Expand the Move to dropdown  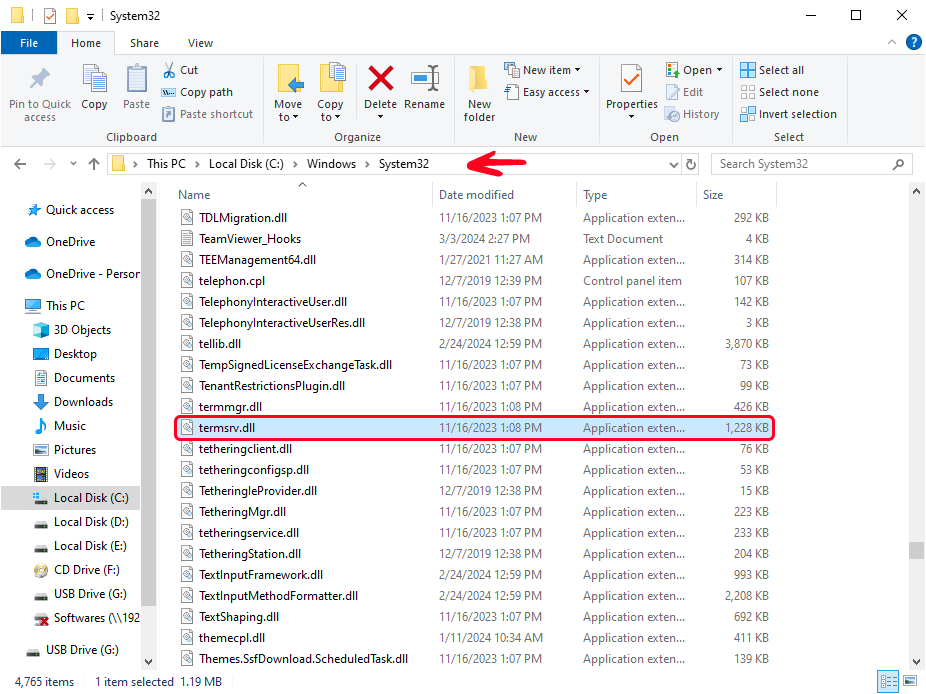click(x=288, y=117)
